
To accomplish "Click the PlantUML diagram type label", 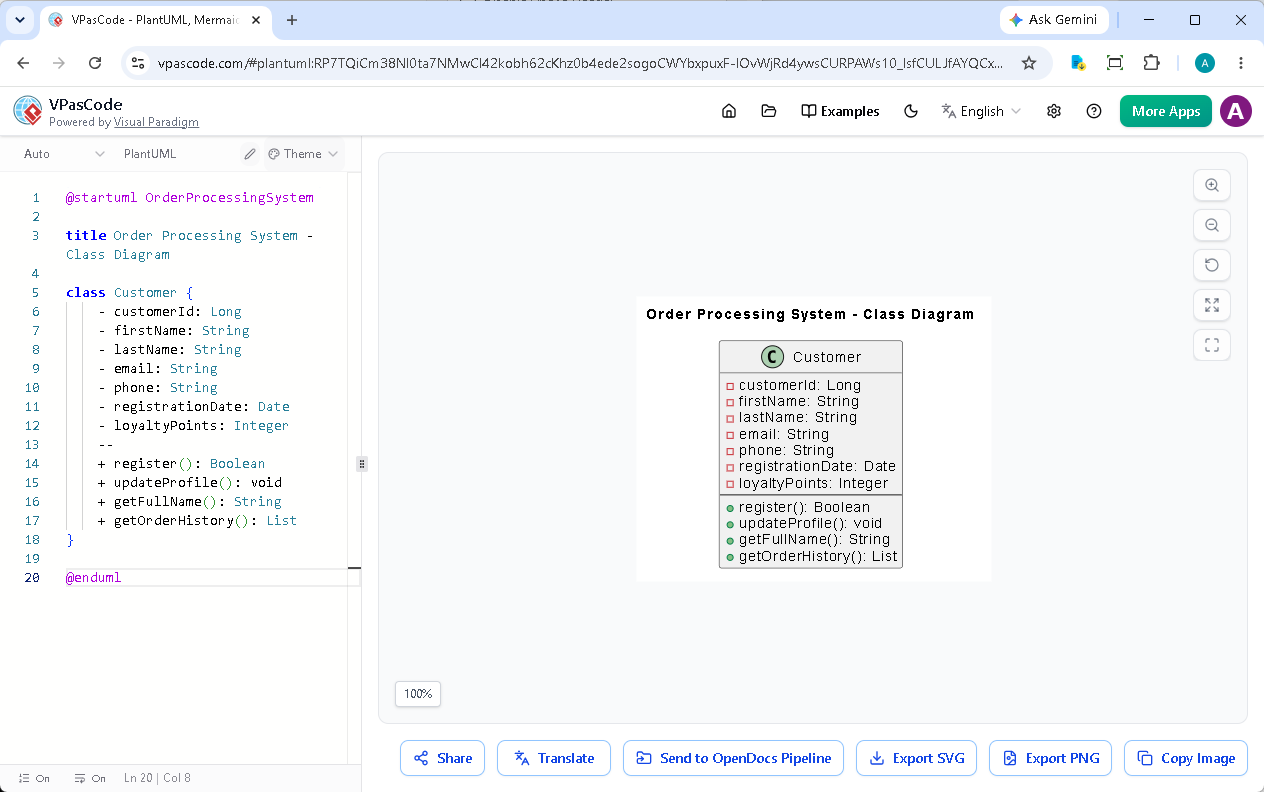I will pyautogui.click(x=150, y=154).
